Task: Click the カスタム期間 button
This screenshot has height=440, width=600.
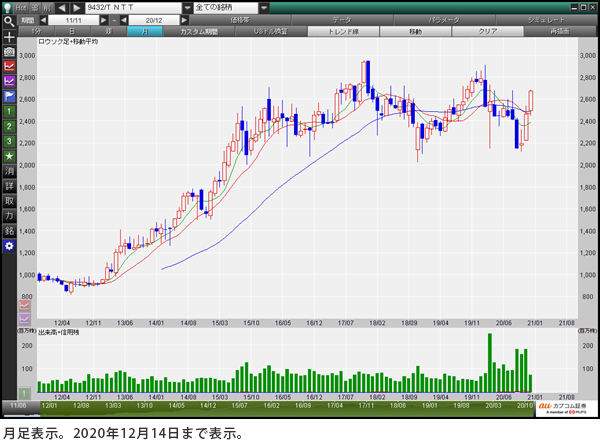Action: [x=199, y=32]
